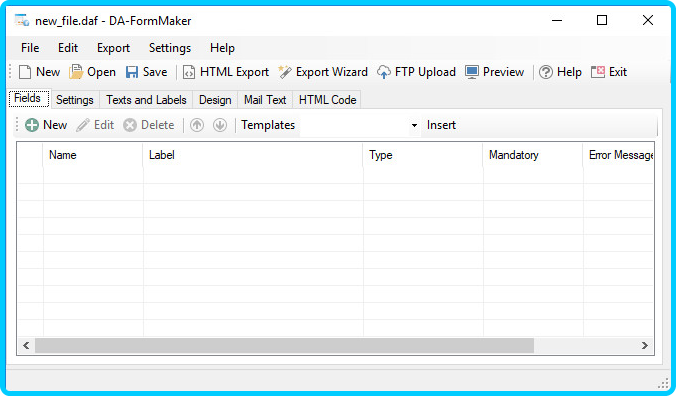The height and width of the screenshot is (396, 676).
Task: Launch the Export Wizard
Action: (323, 72)
